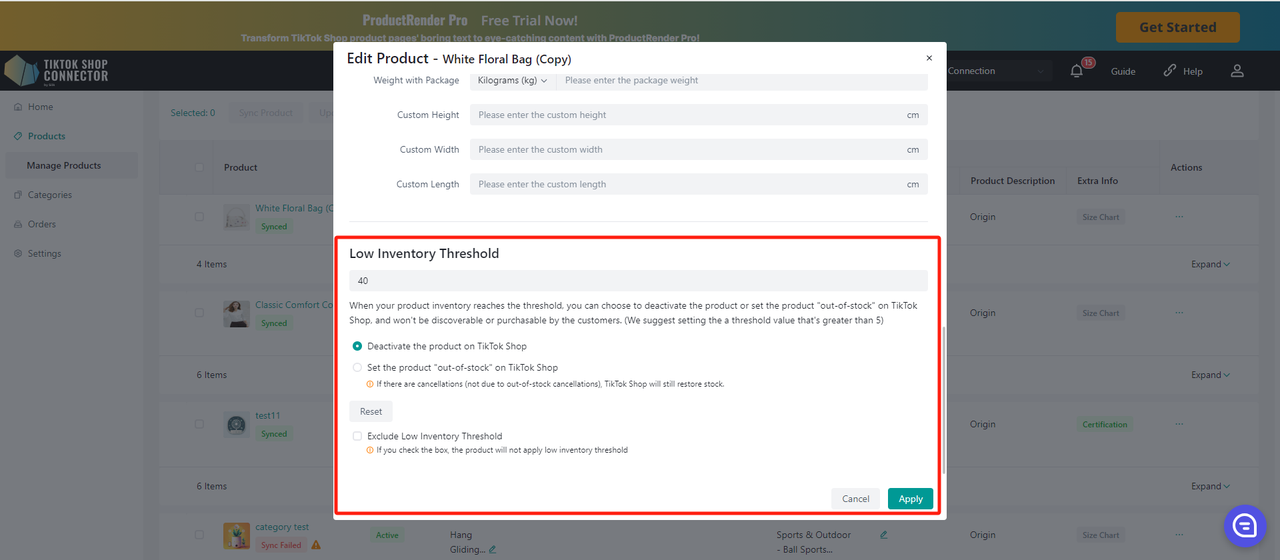Select Deactivate the product on TikTok Shop
This screenshot has width=1280, height=560.
(x=357, y=346)
